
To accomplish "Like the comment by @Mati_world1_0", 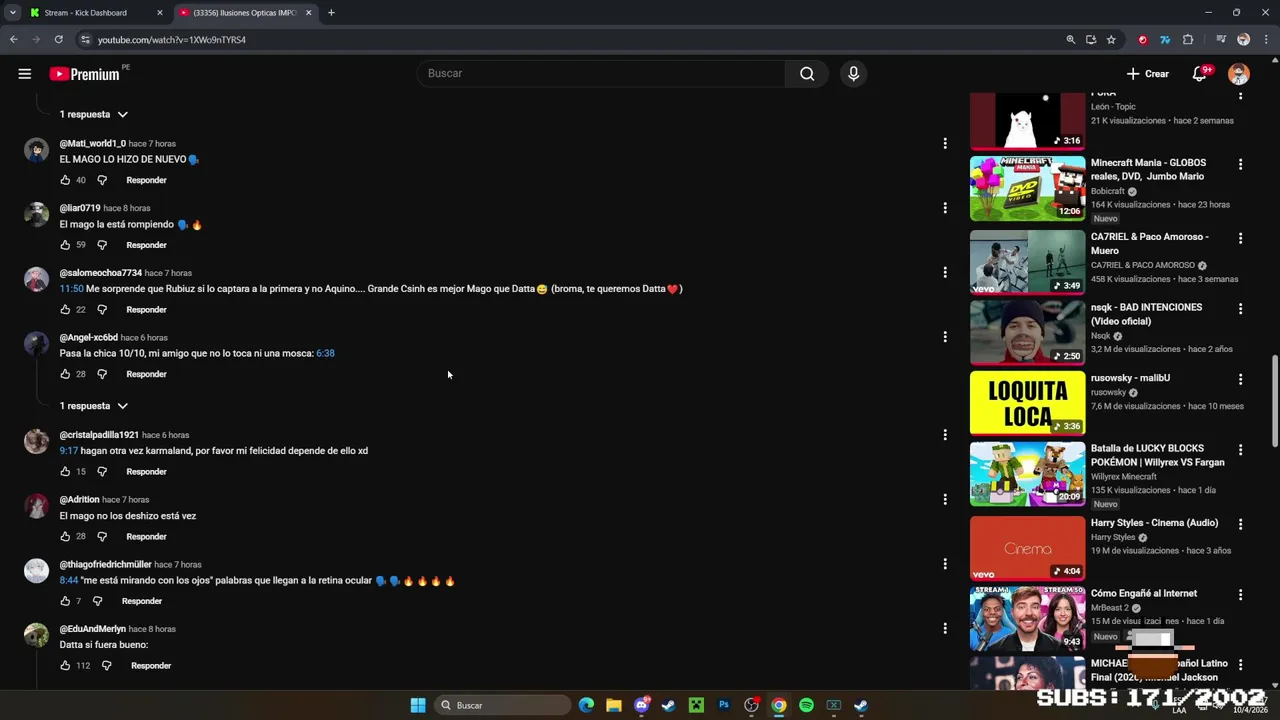I will point(65,180).
